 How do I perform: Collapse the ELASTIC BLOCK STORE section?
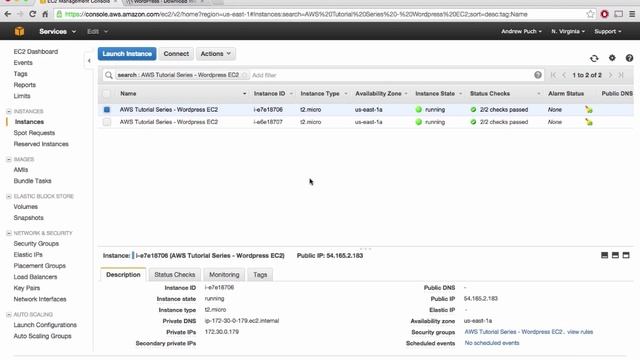click(9, 196)
